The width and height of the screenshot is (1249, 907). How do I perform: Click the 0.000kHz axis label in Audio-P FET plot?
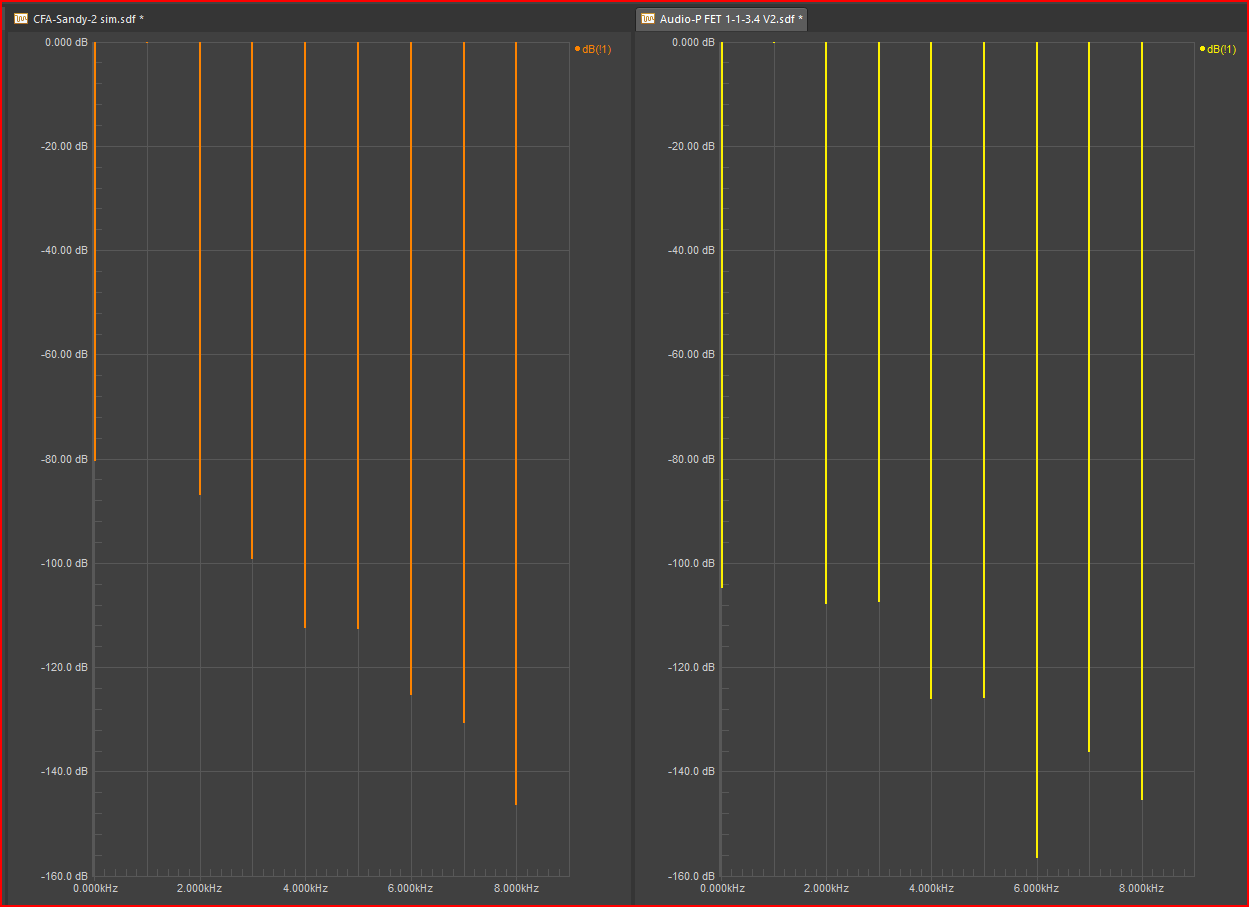pyautogui.click(x=721, y=888)
